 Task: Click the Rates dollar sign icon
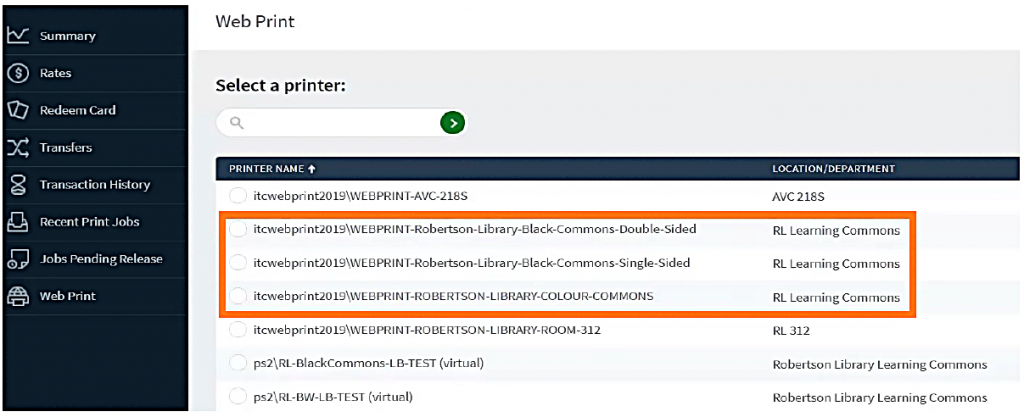17,73
